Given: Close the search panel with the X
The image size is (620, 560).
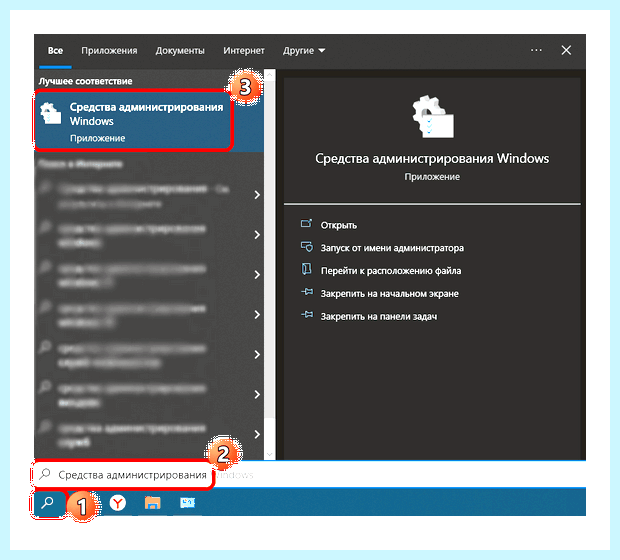Looking at the screenshot, I should point(566,50).
